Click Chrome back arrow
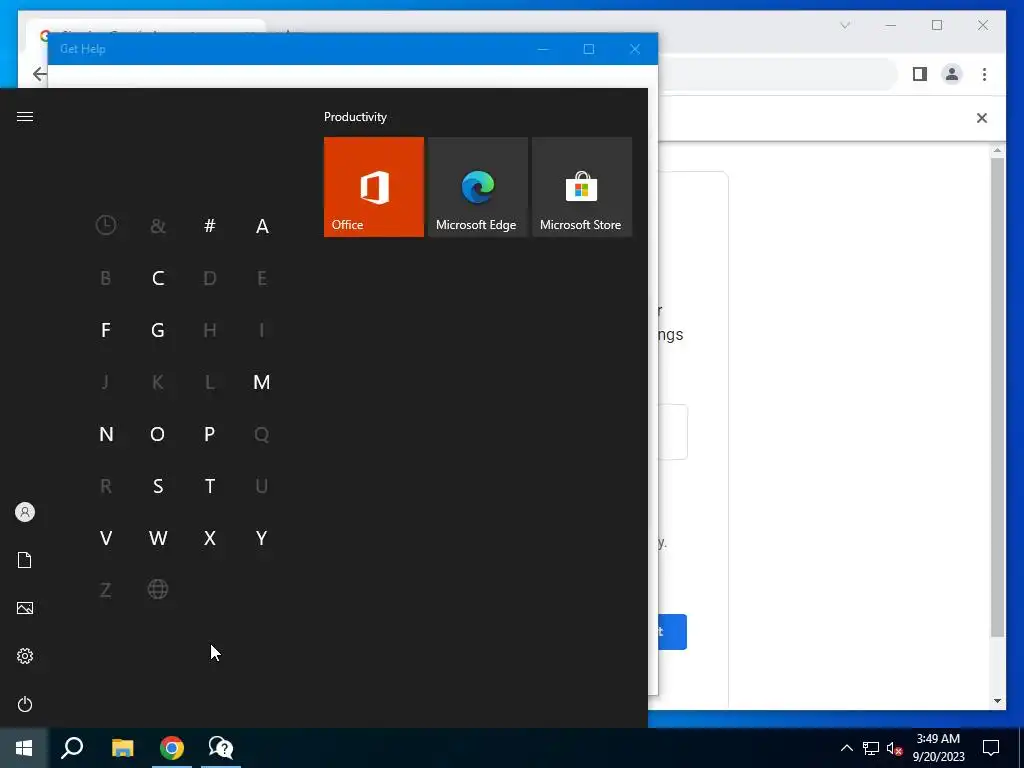1024x768 pixels. [39, 74]
